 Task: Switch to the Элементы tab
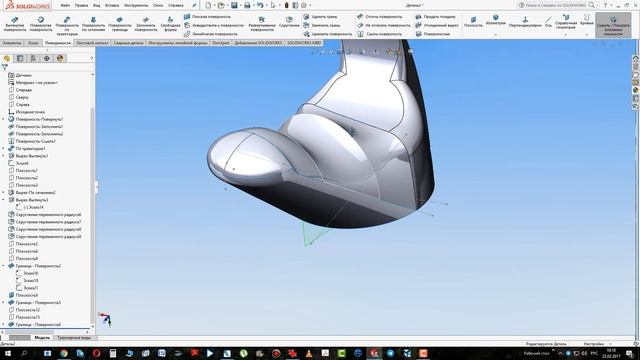[12, 43]
